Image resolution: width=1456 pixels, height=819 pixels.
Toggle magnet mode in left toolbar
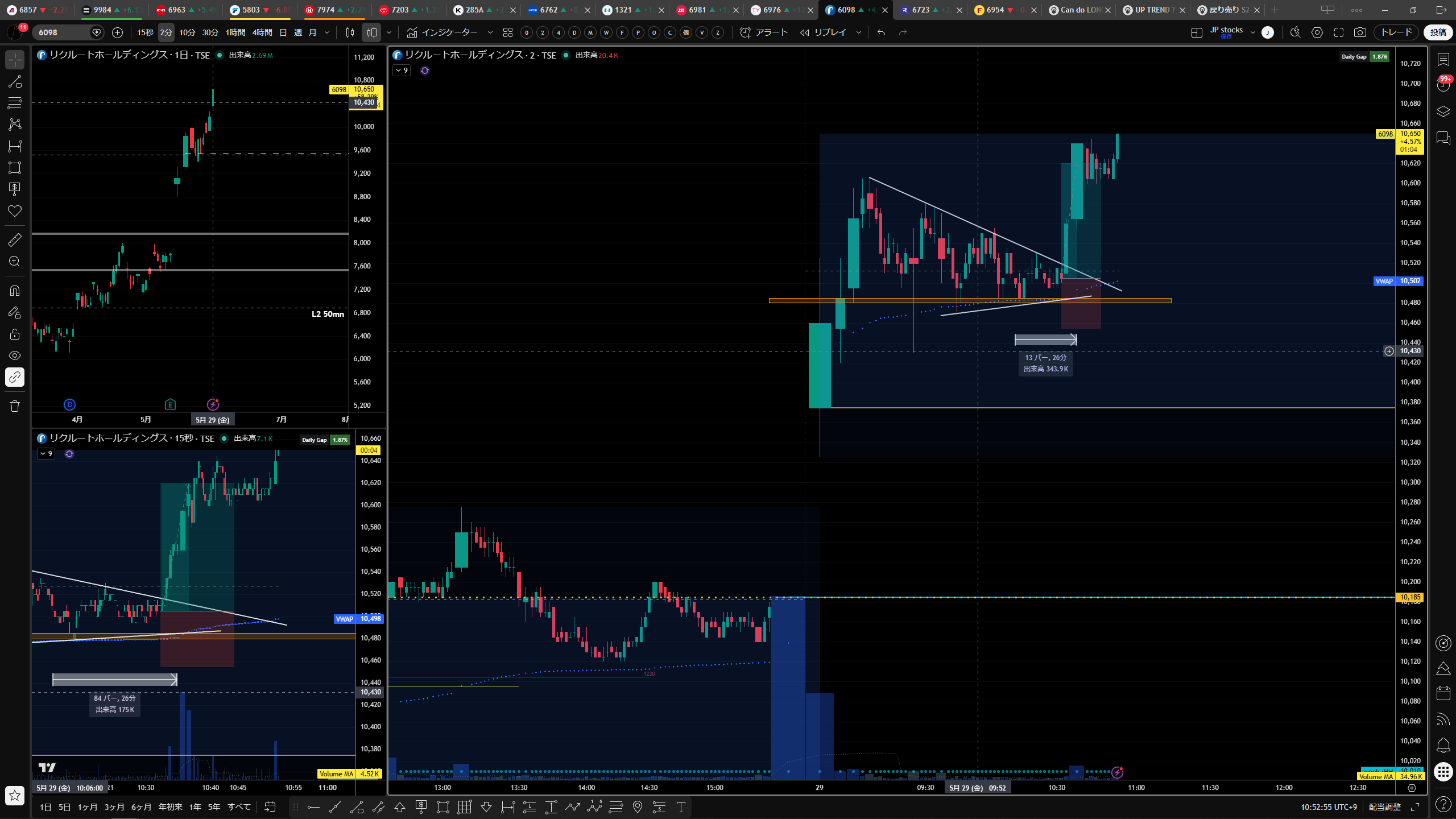pyautogui.click(x=15, y=291)
